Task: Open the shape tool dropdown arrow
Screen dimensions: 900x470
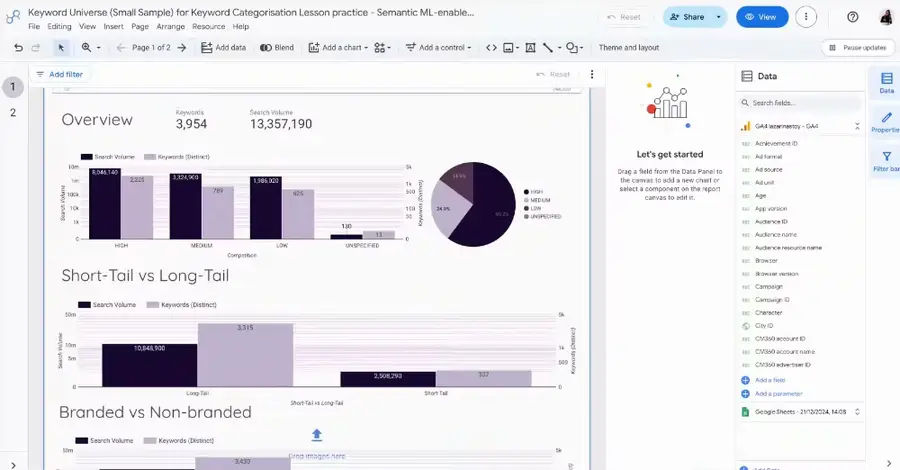Action: [581, 48]
